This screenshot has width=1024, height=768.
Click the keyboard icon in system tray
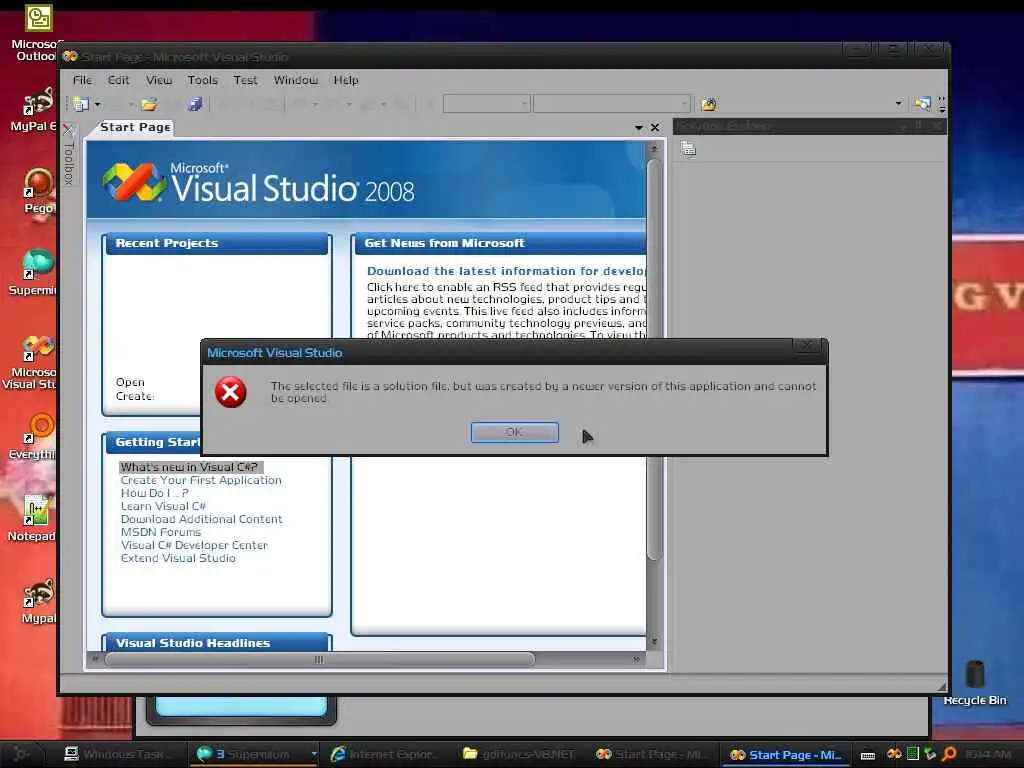click(868, 755)
